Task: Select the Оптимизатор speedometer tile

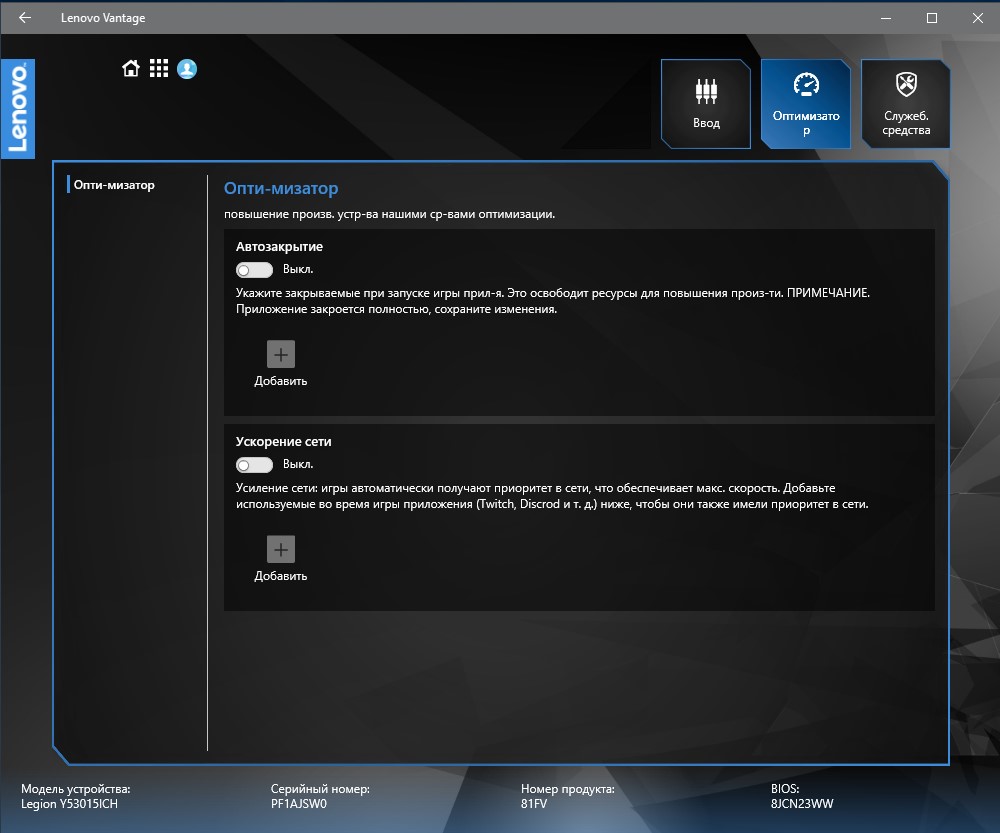Action: 805,104
